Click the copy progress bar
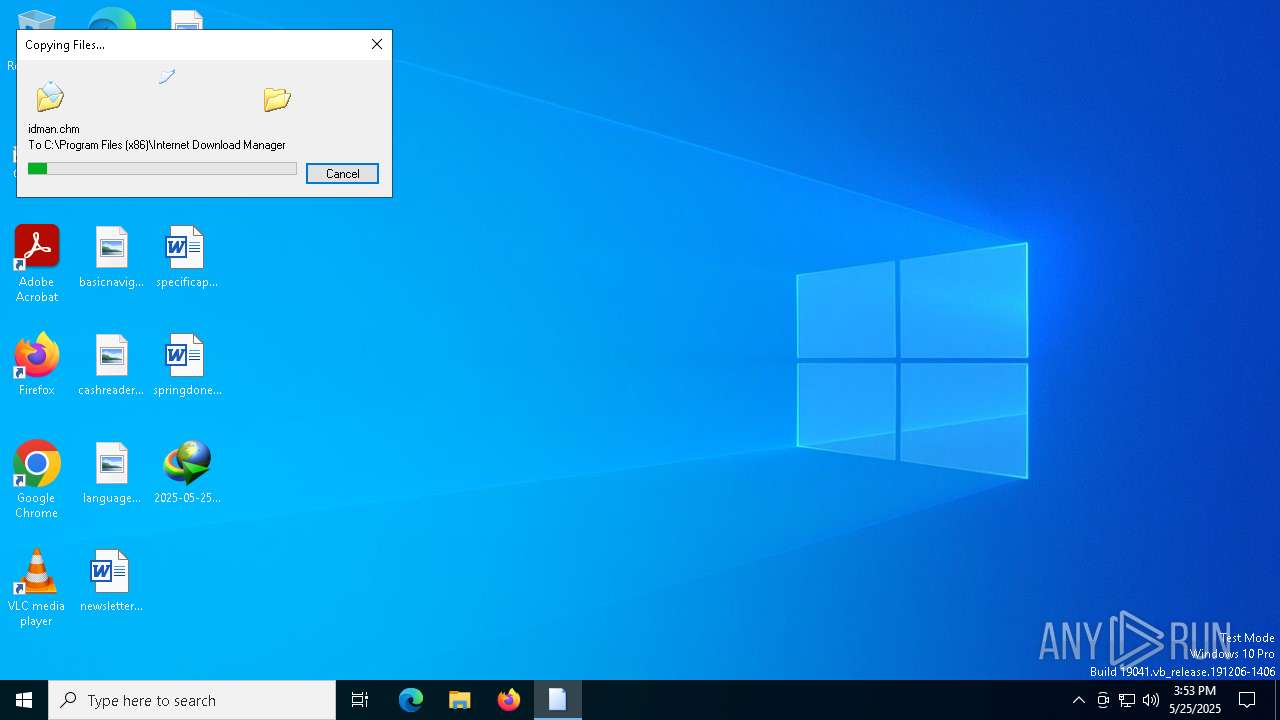Screen dimensions: 1280x720 click(162, 169)
